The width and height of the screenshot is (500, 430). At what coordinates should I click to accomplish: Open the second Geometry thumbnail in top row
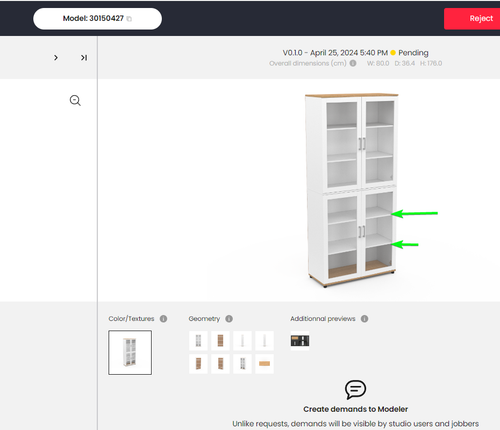(x=220, y=341)
